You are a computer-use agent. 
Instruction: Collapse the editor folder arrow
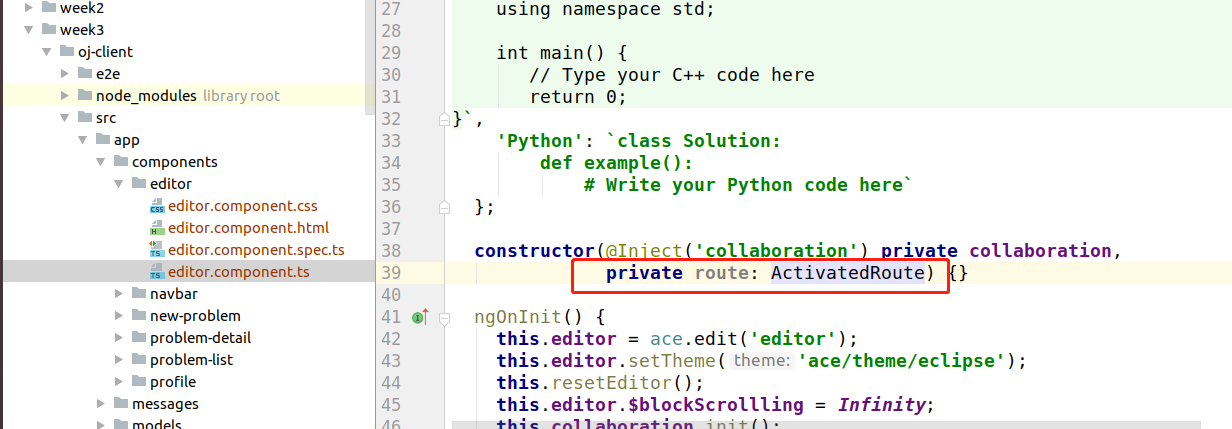(x=117, y=183)
